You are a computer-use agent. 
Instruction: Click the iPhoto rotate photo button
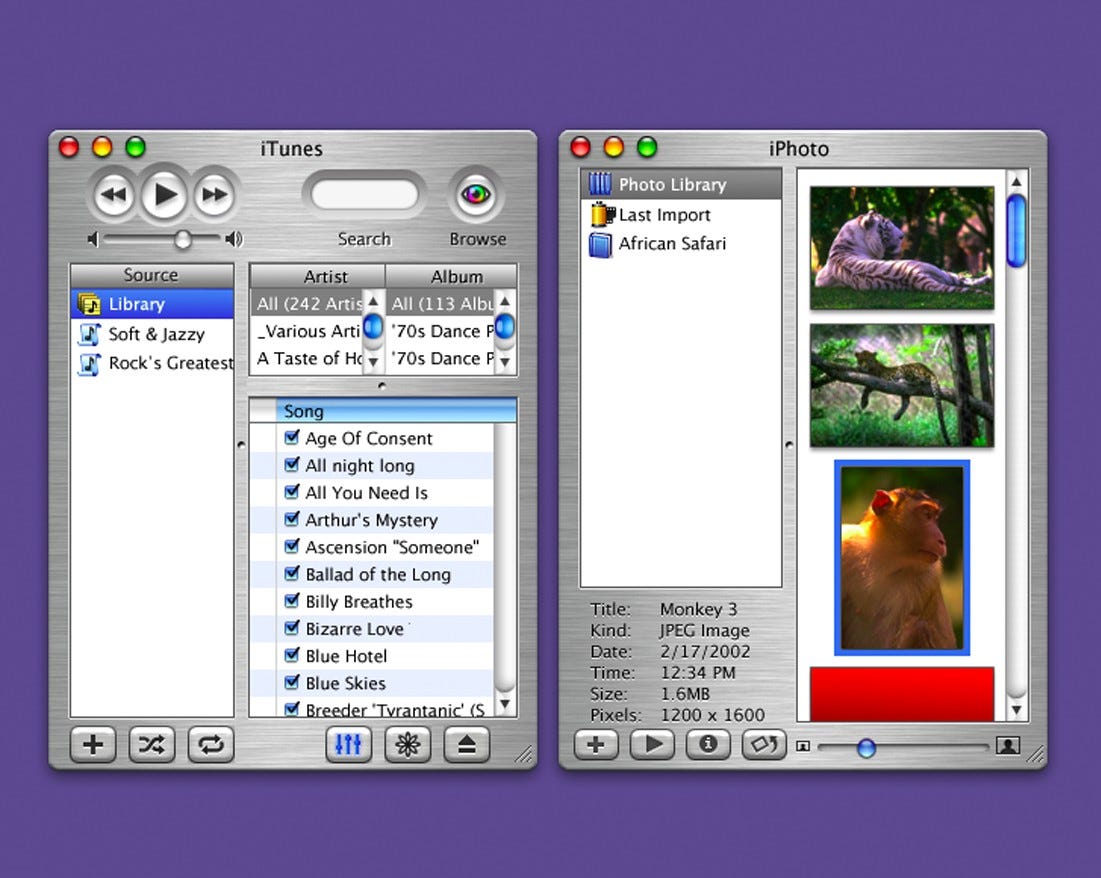(764, 745)
